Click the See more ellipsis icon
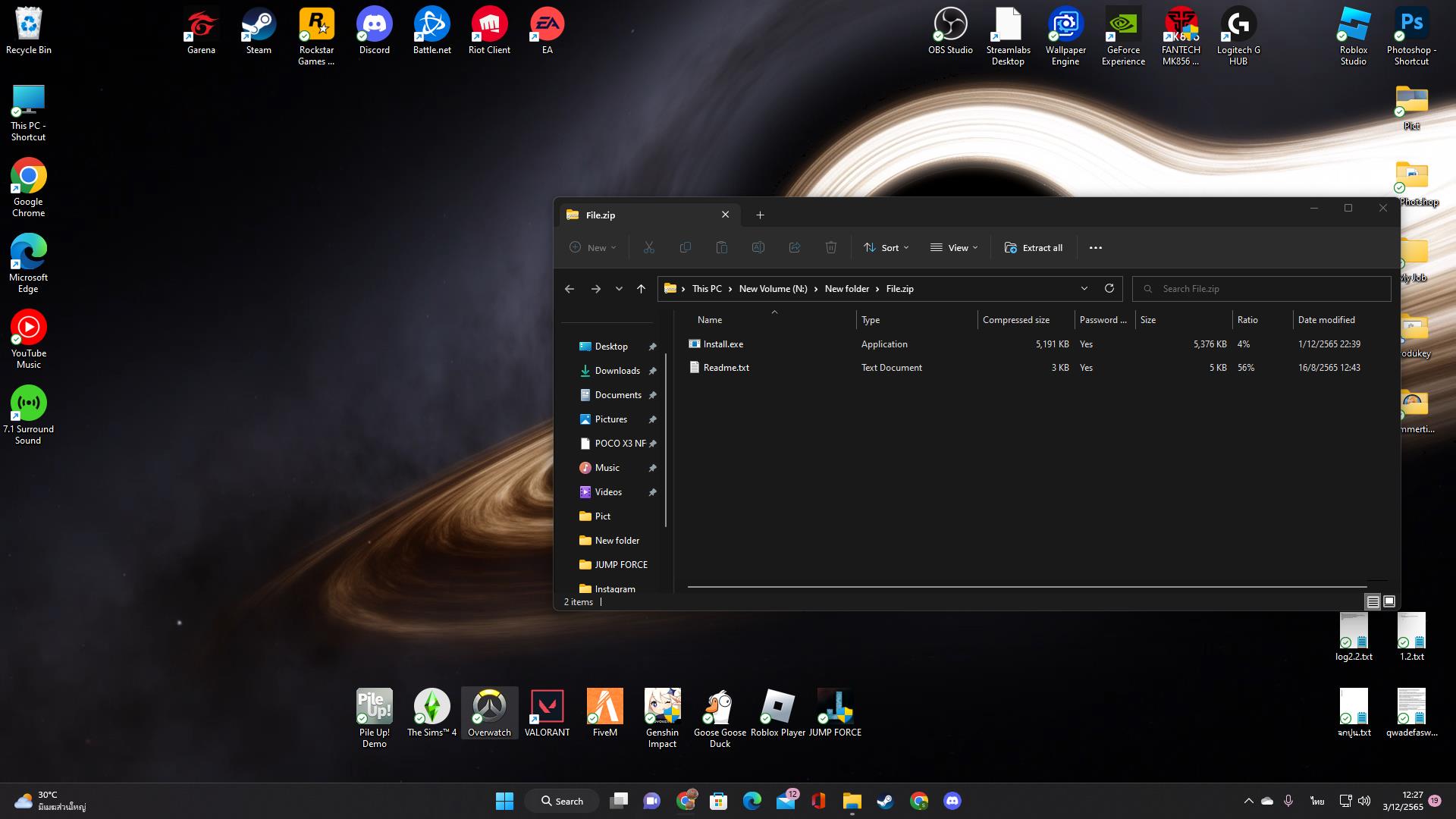Image resolution: width=1456 pixels, height=819 pixels. [1095, 248]
